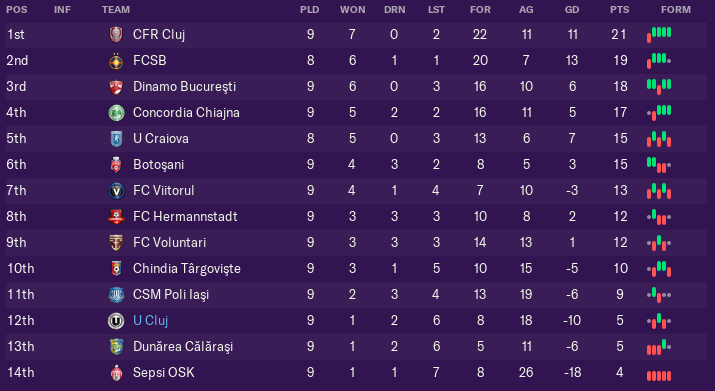Screen dimensions: 715x391
Task: Click the FC Viitorul round logo
Action: pos(116,191)
